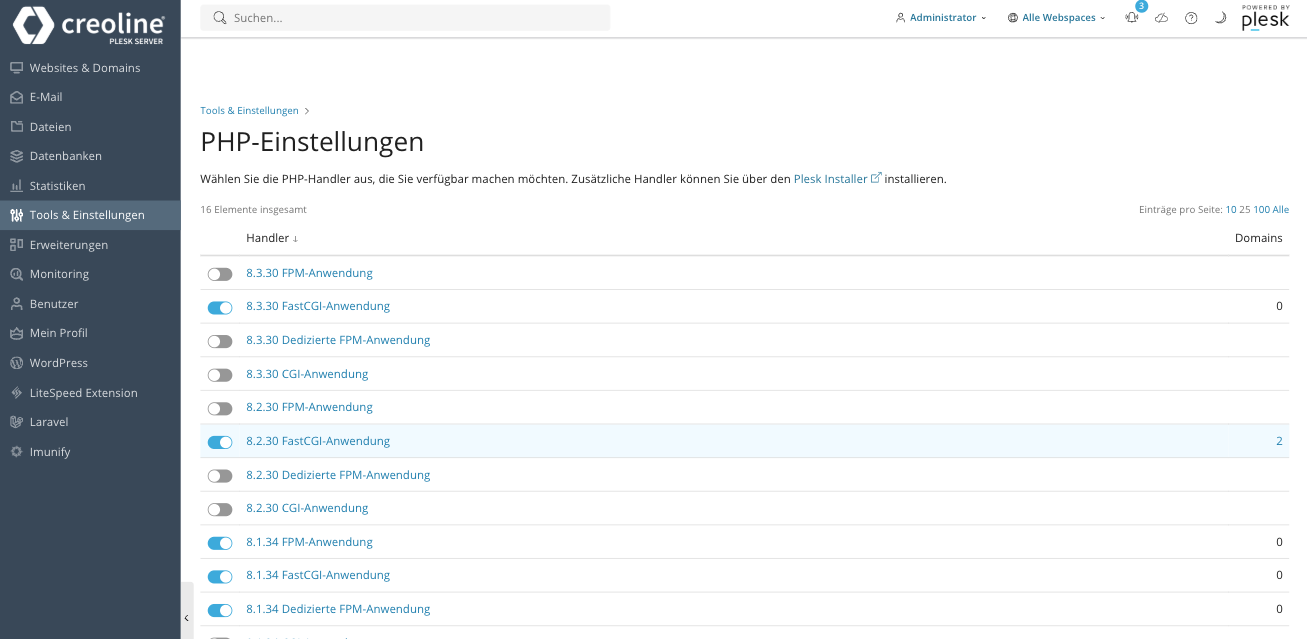
Task: Open the notifications bell with the badge
Action: (1131, 17)
